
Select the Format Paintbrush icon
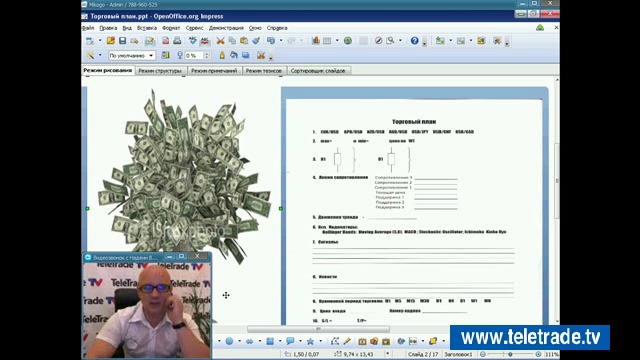coord(256,40)
